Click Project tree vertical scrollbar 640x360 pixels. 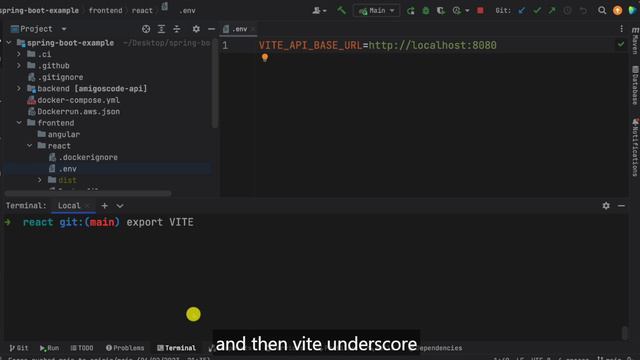(x=215, y=84)
